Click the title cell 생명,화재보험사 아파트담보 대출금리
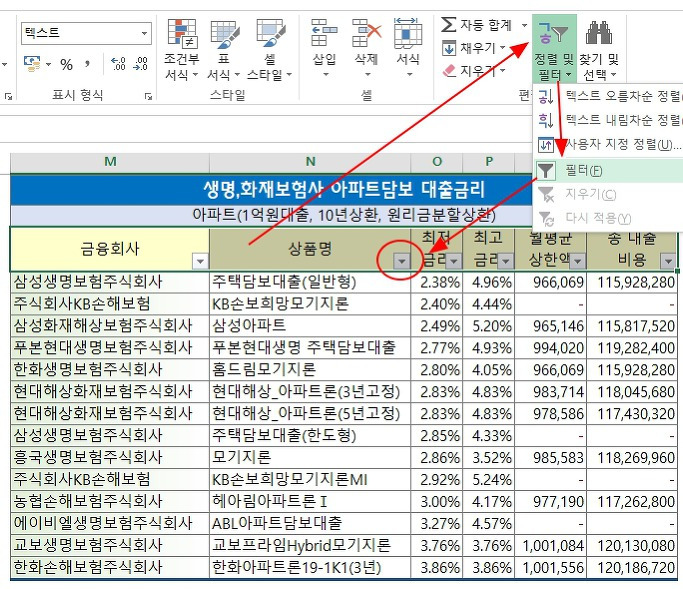Screen dimensions: 683x589 tap(344, 190)
